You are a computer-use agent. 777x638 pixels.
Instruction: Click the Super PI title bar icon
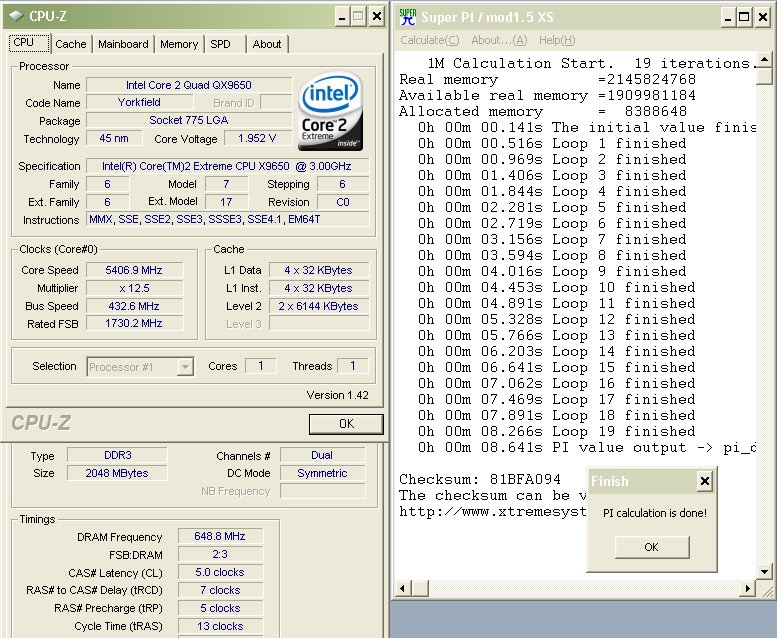pos(407,17)
